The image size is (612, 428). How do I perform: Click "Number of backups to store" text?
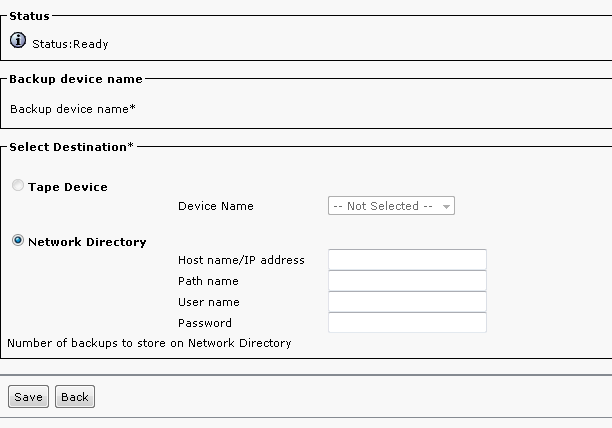click(149, 343)
